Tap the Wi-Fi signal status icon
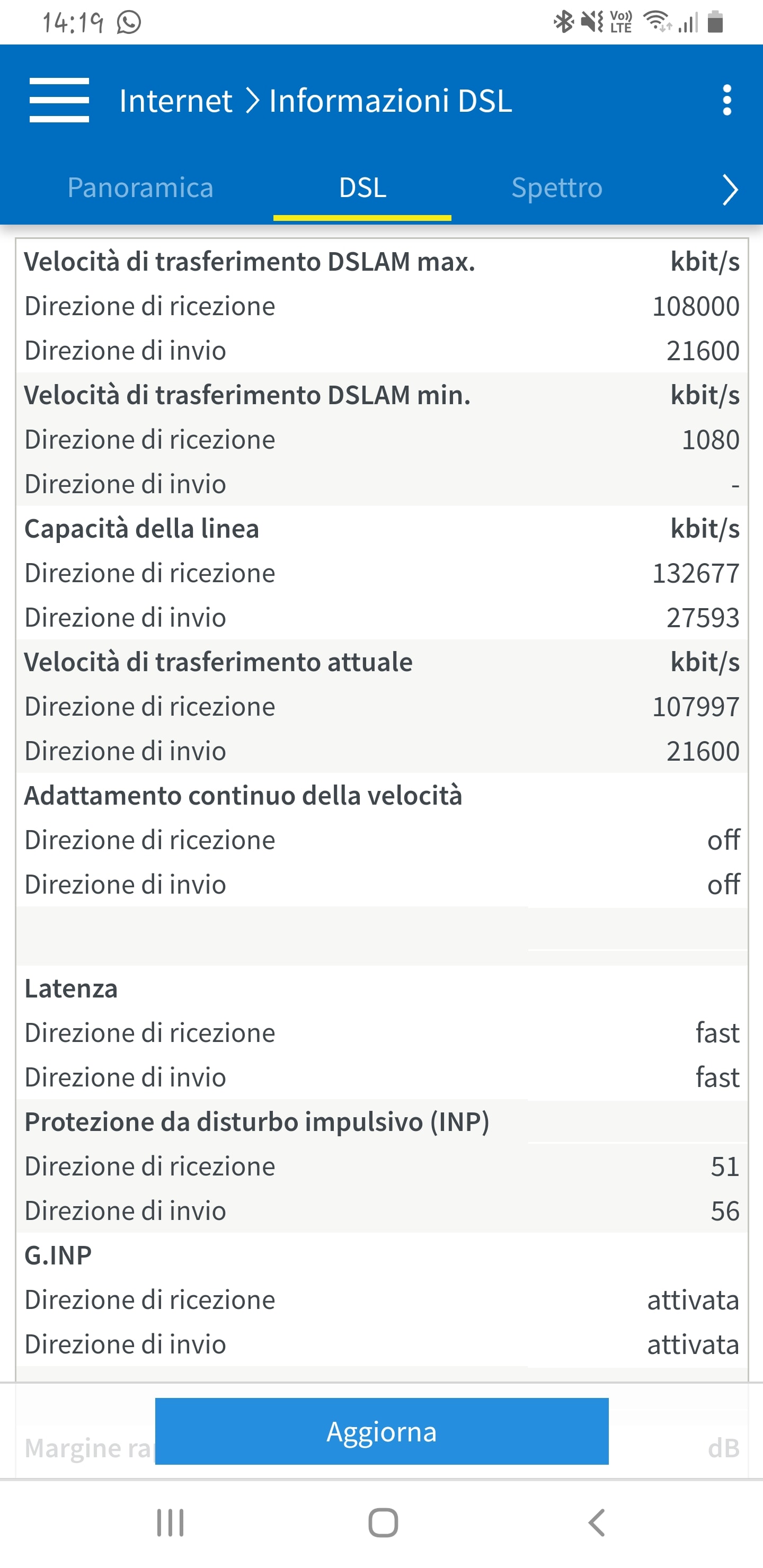763x1568 pixels. 658,23
